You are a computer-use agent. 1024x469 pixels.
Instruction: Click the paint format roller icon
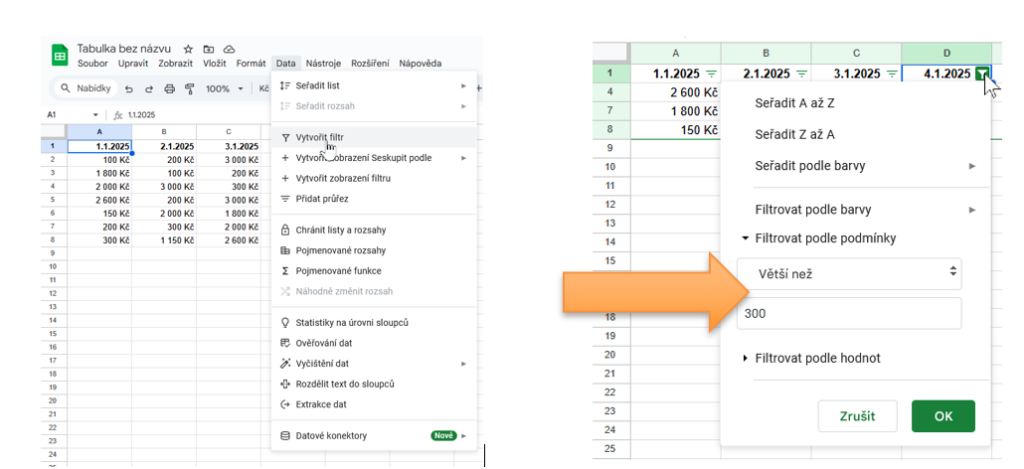click(189, 89)
